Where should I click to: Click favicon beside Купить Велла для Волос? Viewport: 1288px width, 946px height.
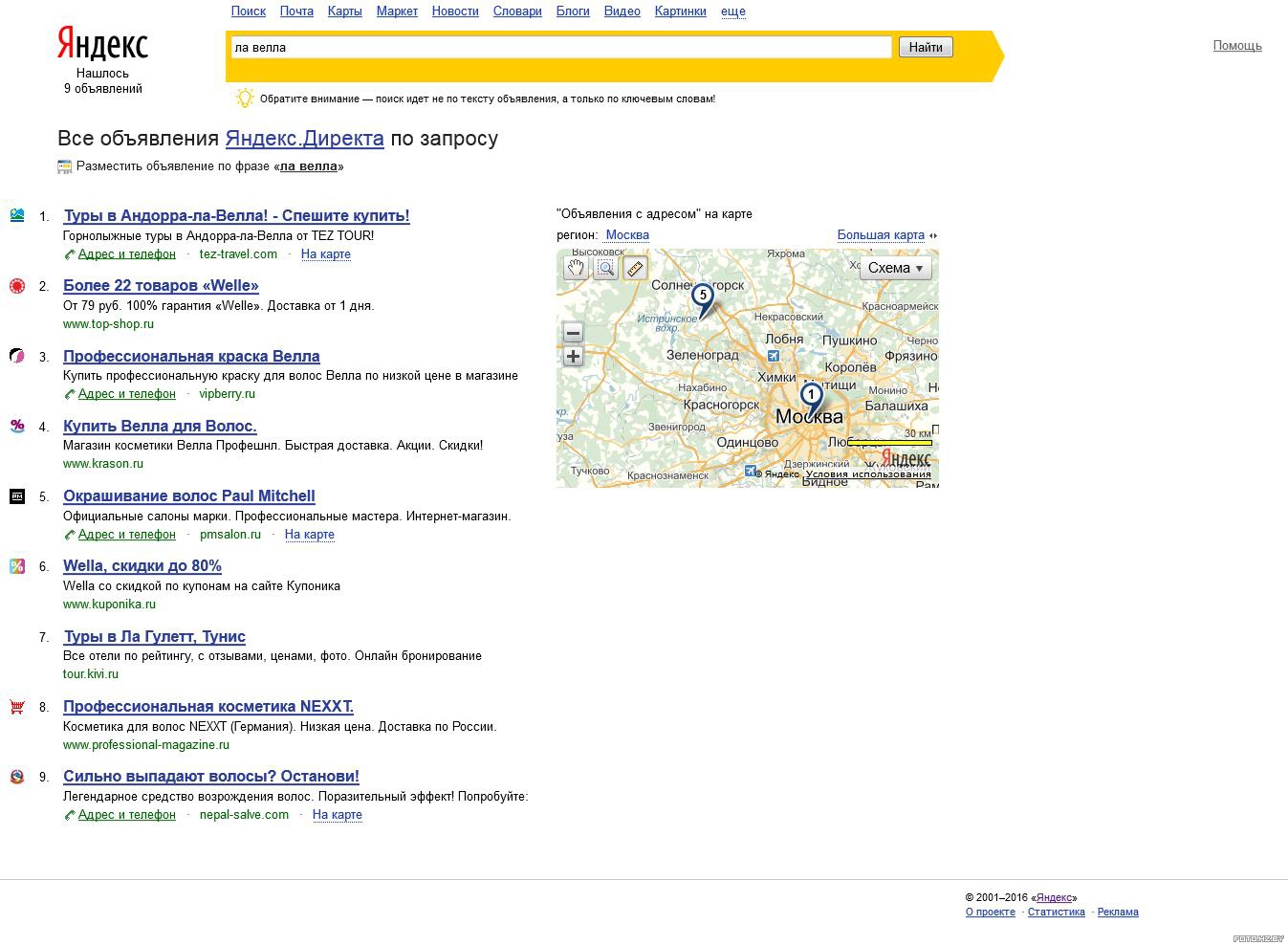click(x=17, y=426)
